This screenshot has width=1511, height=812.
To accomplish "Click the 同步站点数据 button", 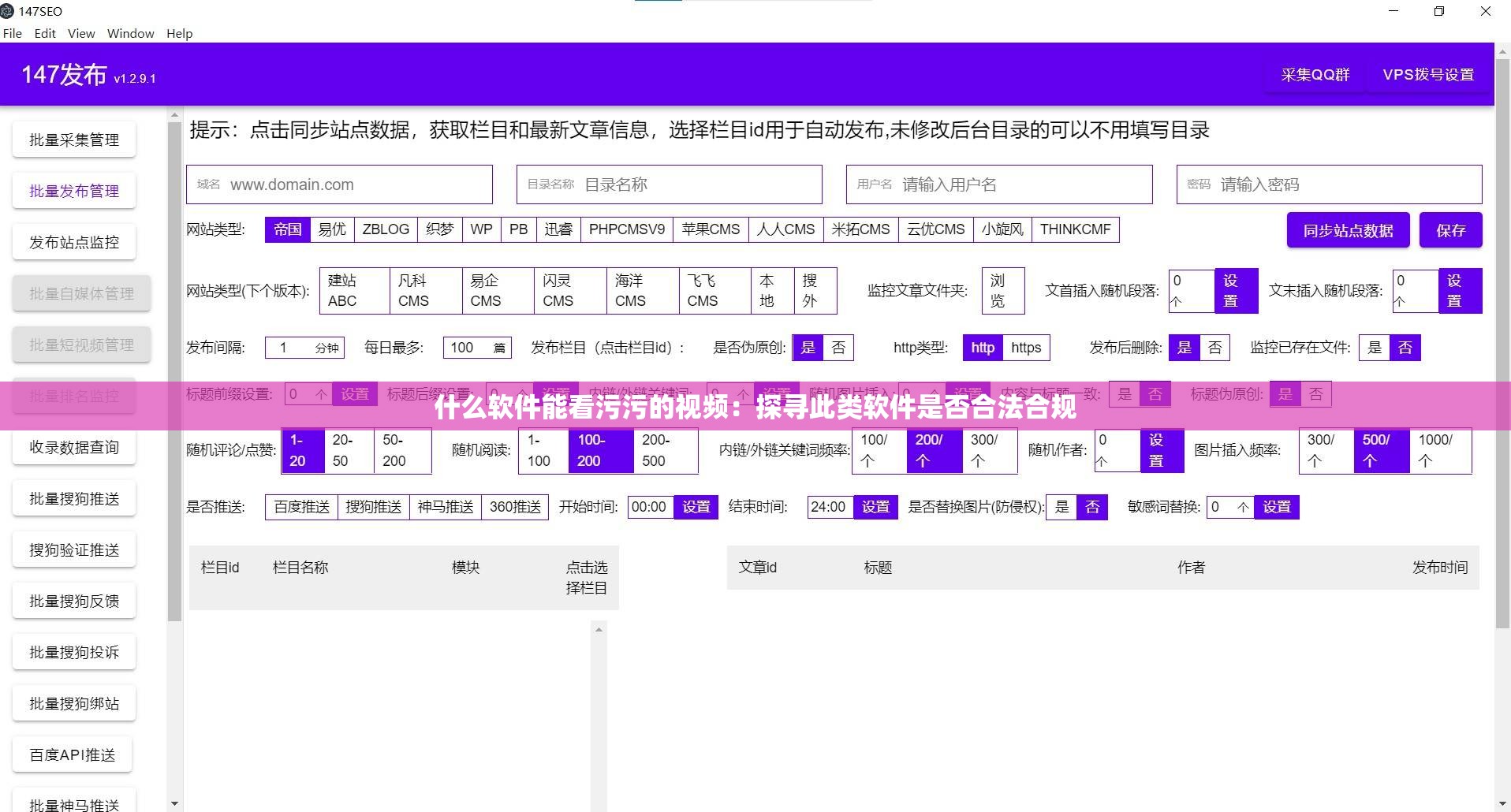I will (1348, 230).
